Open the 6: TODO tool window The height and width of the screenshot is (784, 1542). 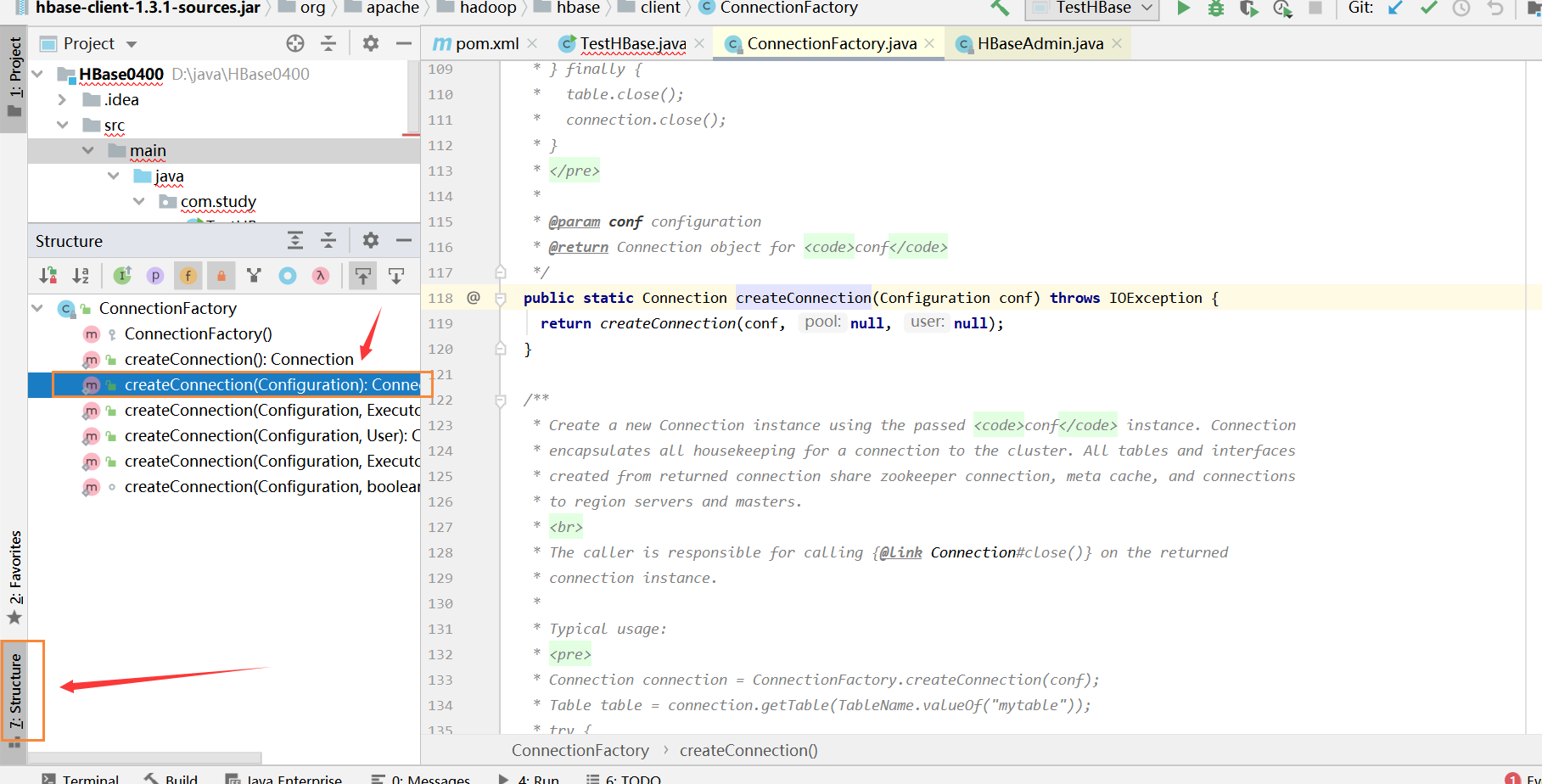[624, 779]
